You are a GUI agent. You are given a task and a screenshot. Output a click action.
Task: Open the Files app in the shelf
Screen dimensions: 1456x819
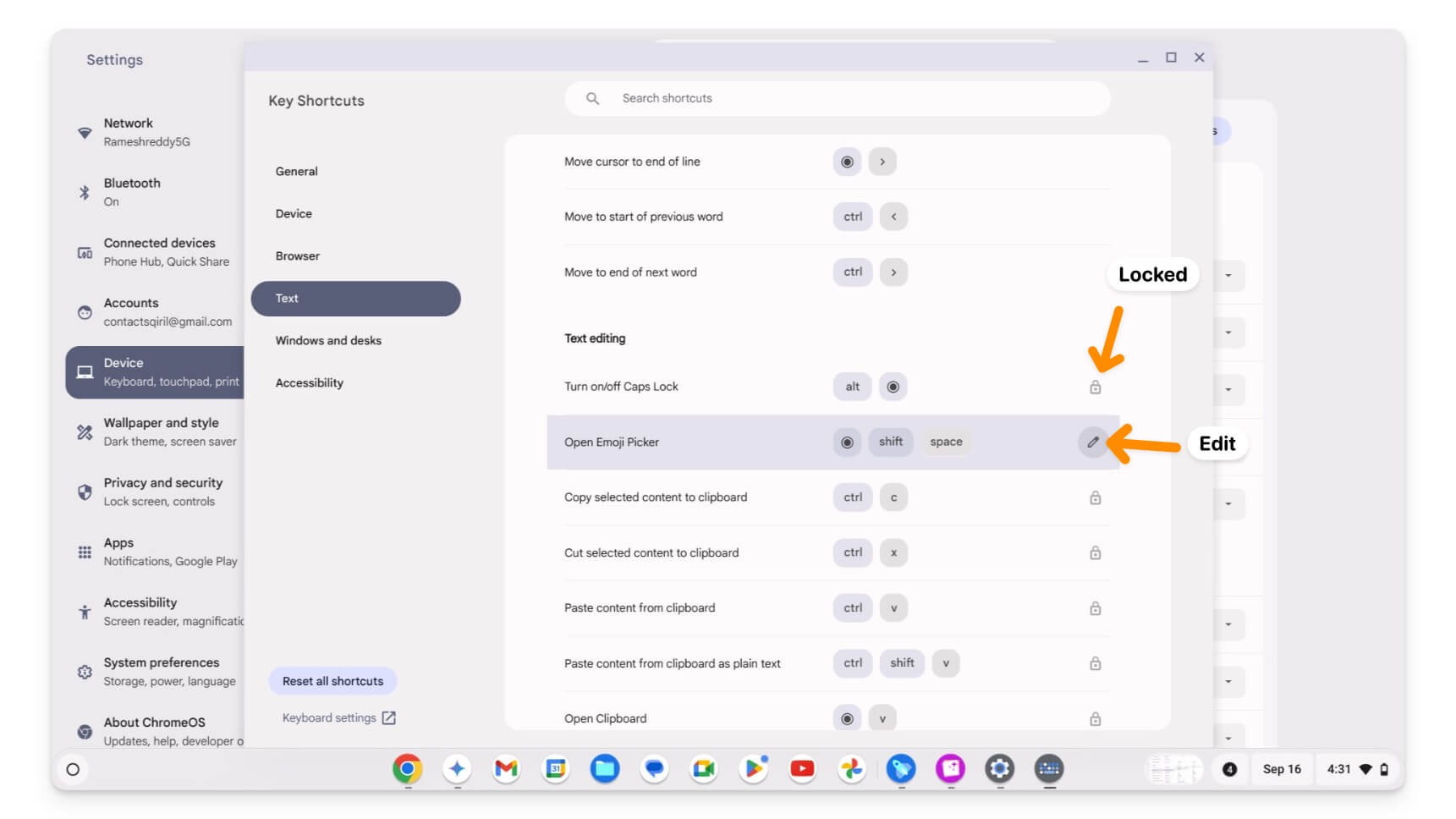click(605, 769)
